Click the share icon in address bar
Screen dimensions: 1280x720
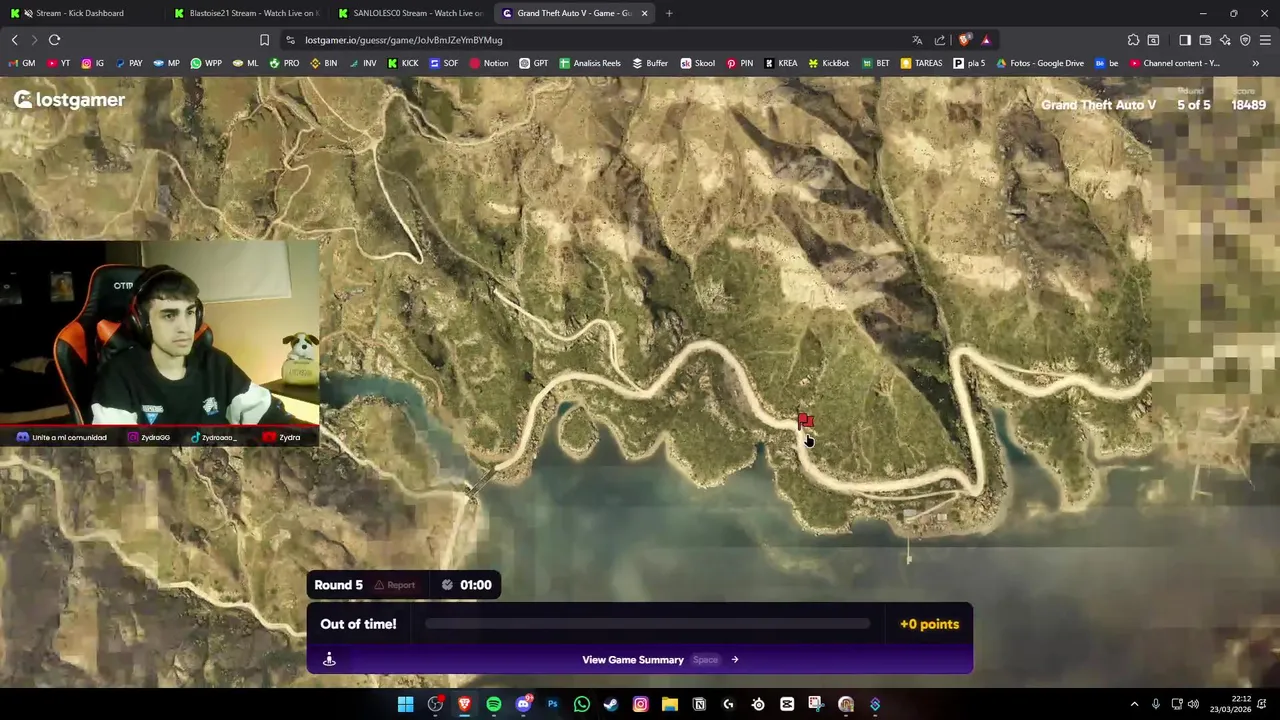point(940,40)
